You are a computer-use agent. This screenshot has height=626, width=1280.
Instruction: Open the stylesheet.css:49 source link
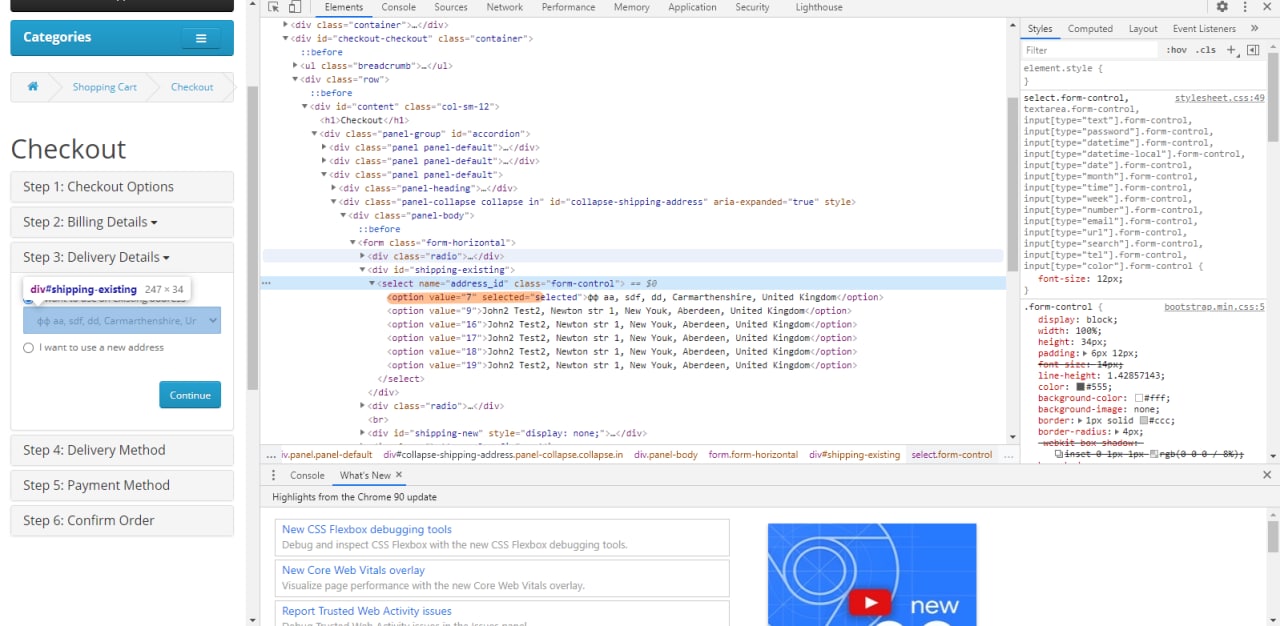(x=1219, y=98)
